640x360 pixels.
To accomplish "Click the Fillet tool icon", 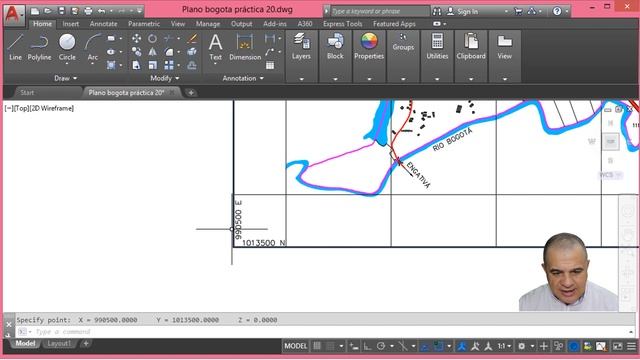I will tap(169, 52).
